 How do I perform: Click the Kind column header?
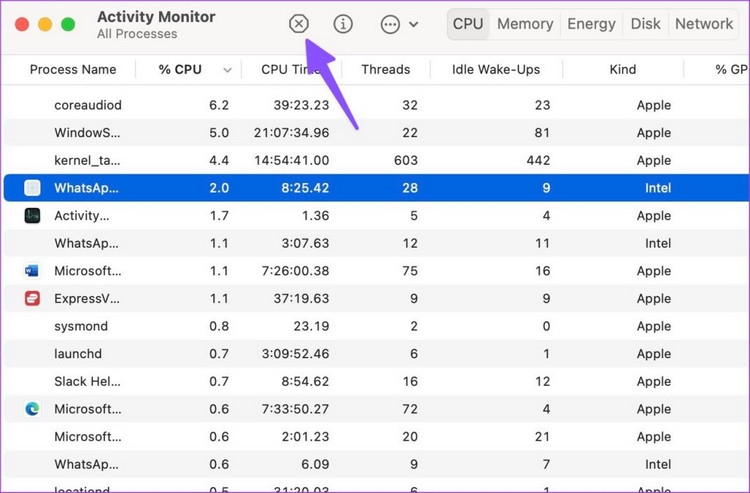(623, 70)
